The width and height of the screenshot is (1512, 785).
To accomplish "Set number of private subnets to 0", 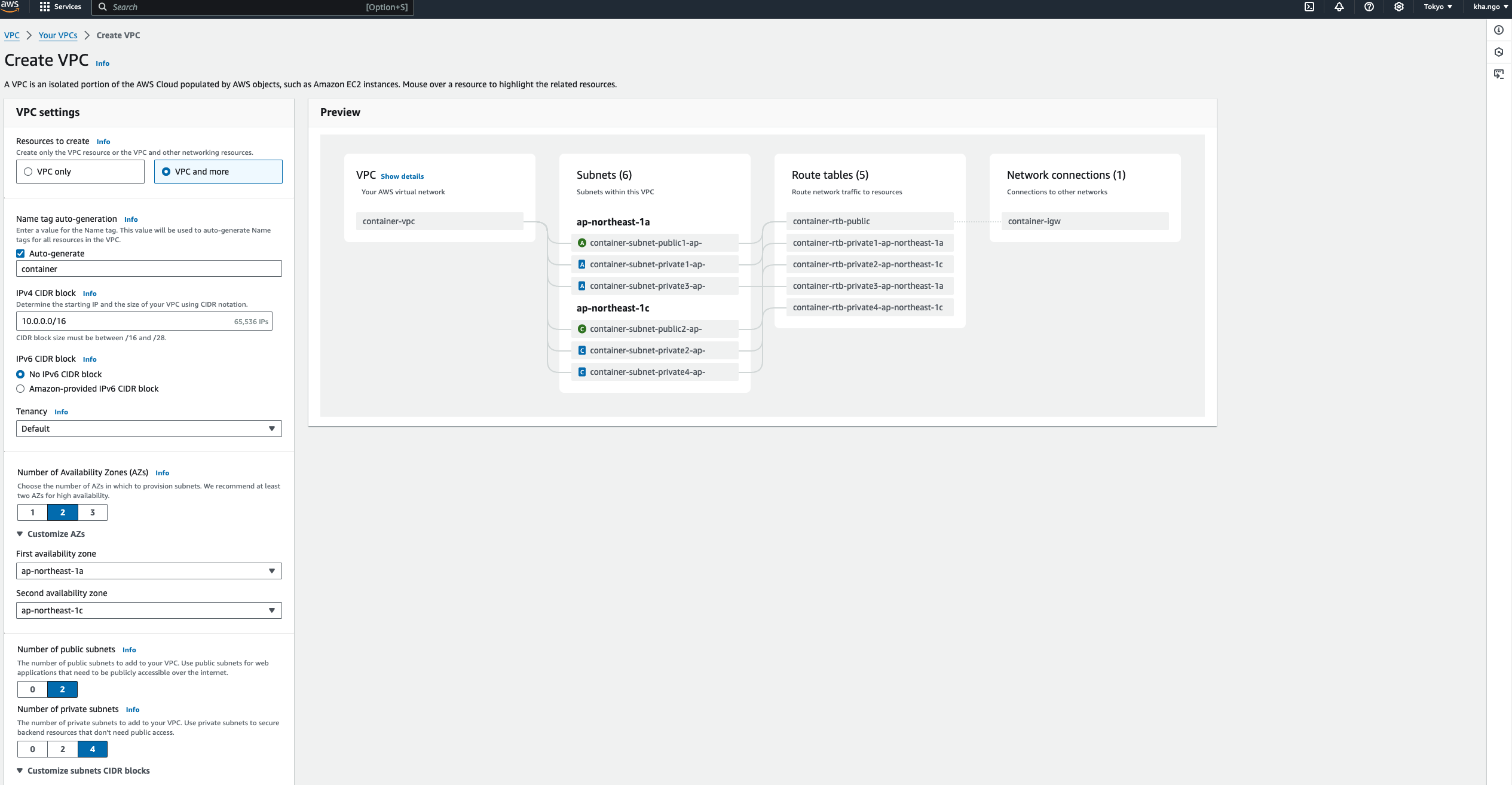I will point(32,749).
